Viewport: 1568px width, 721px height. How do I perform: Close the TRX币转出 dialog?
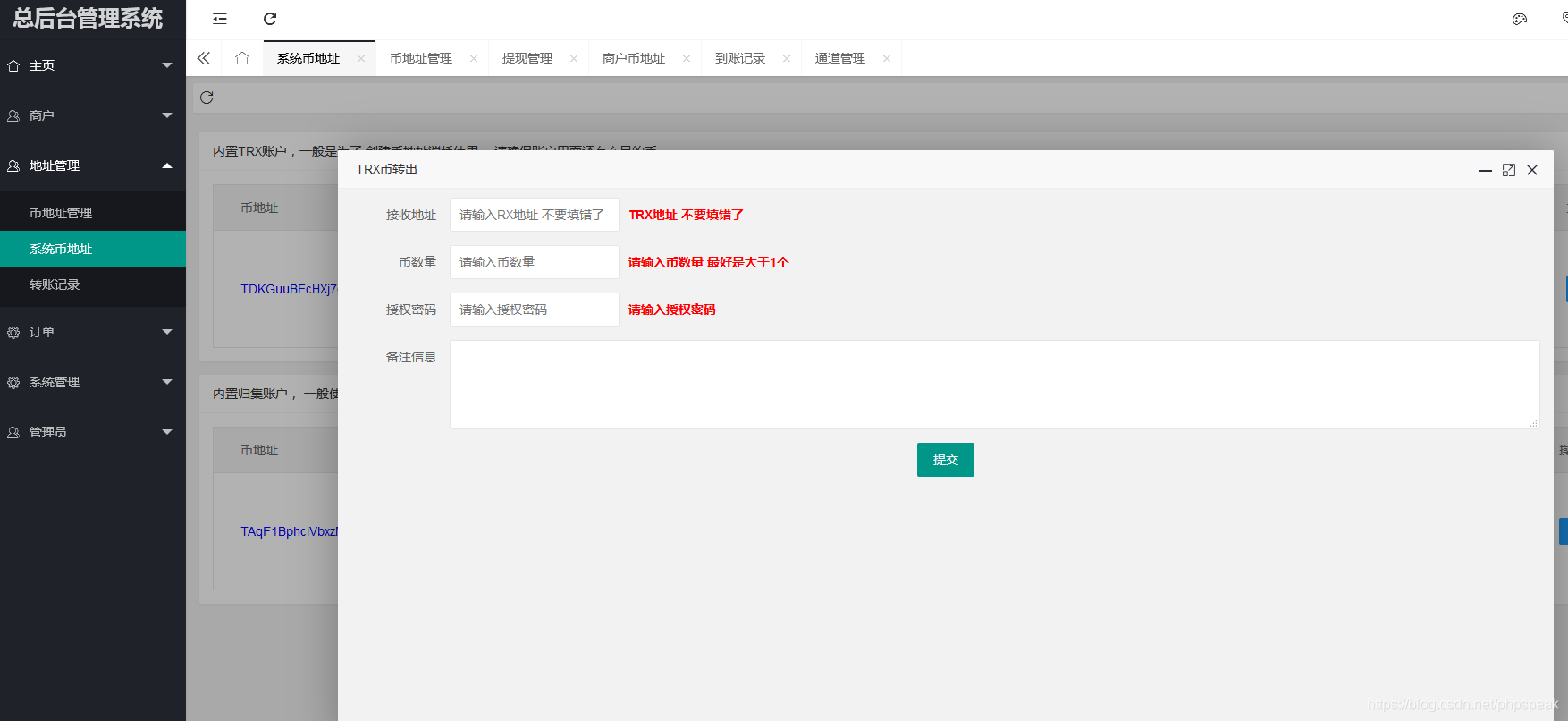coord(1532,170)
